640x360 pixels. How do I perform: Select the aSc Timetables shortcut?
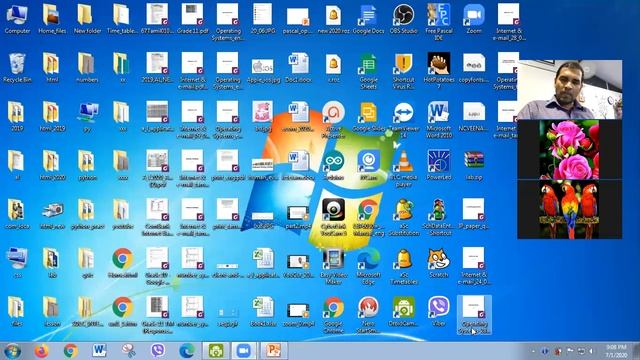(404, 266)
